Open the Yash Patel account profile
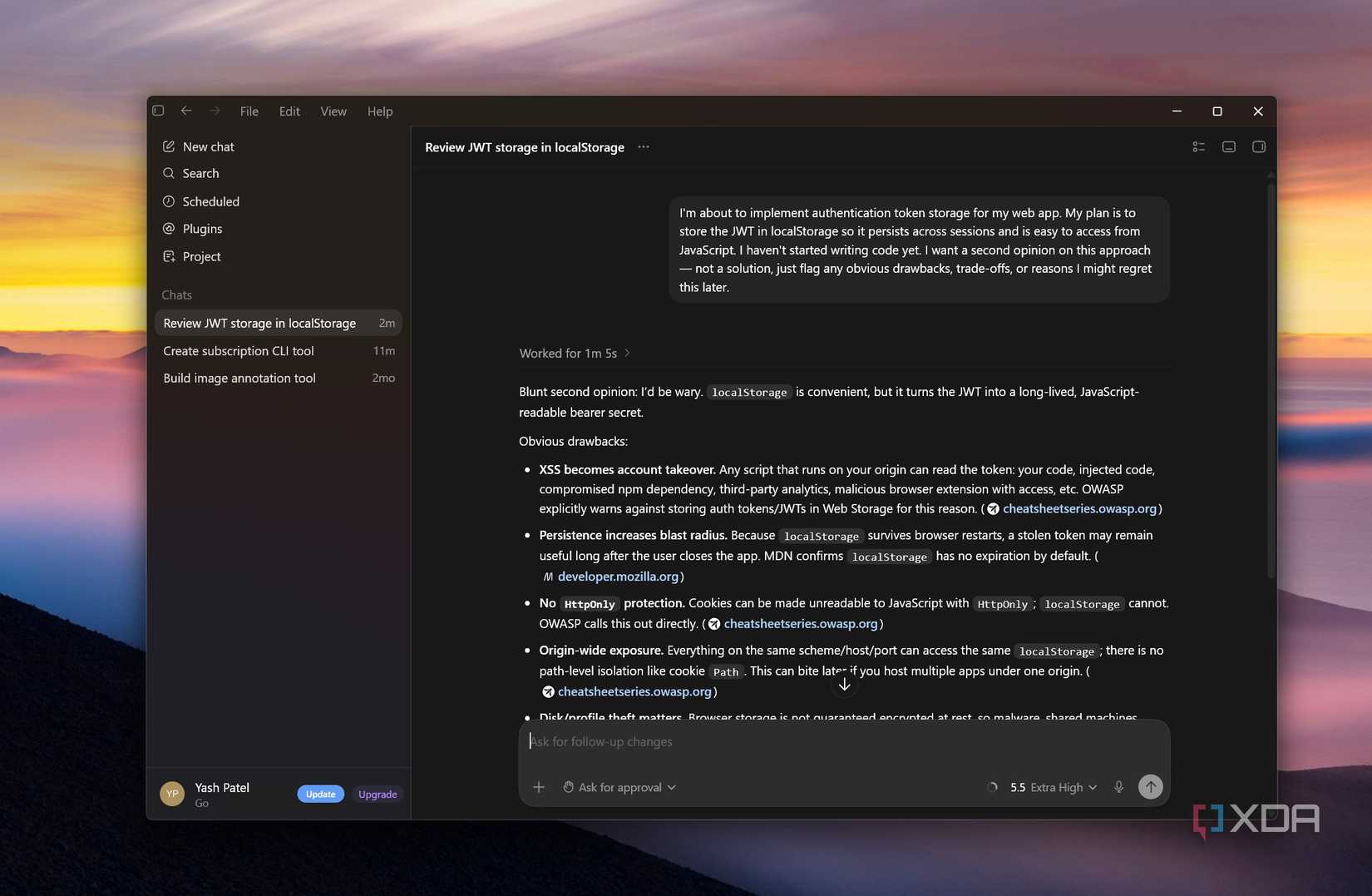This screenshot has width=1372, height=896. tap(222, 794)
